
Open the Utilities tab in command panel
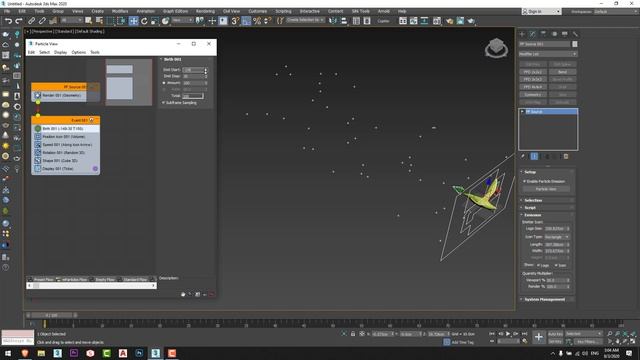pos(575,34)
